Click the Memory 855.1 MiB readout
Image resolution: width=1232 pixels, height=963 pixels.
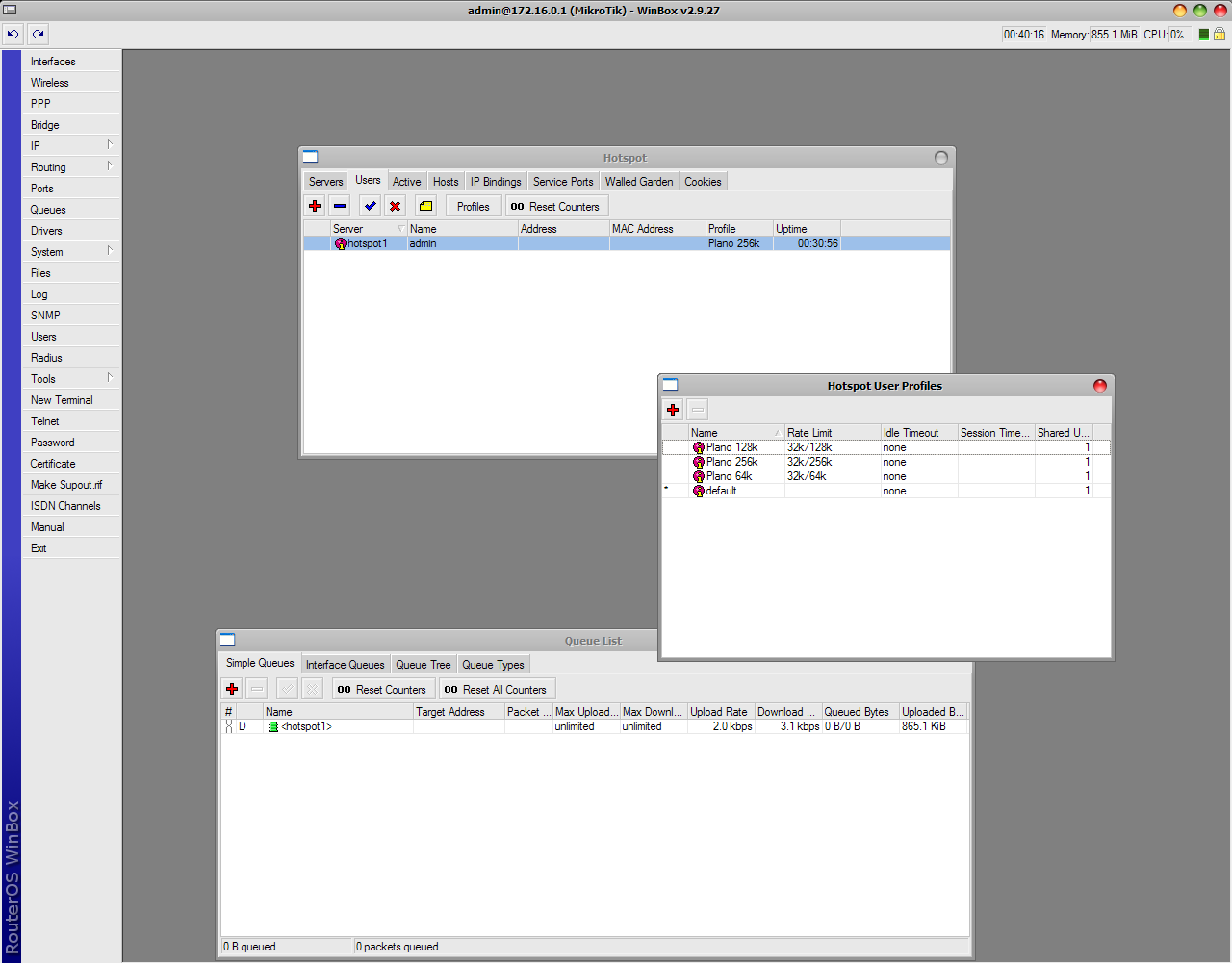(x=1093, y=35)
